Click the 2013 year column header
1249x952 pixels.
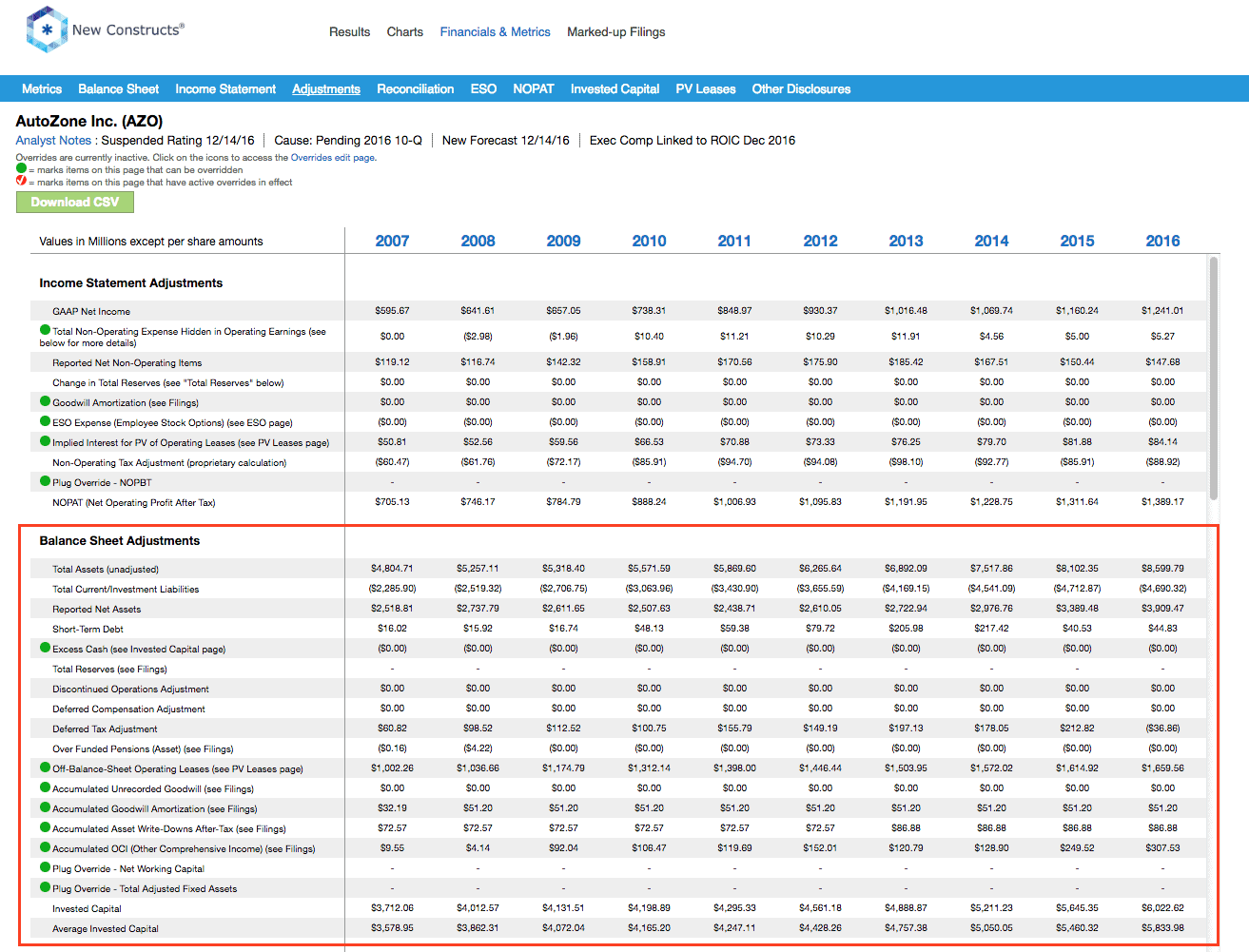point(906,241)
